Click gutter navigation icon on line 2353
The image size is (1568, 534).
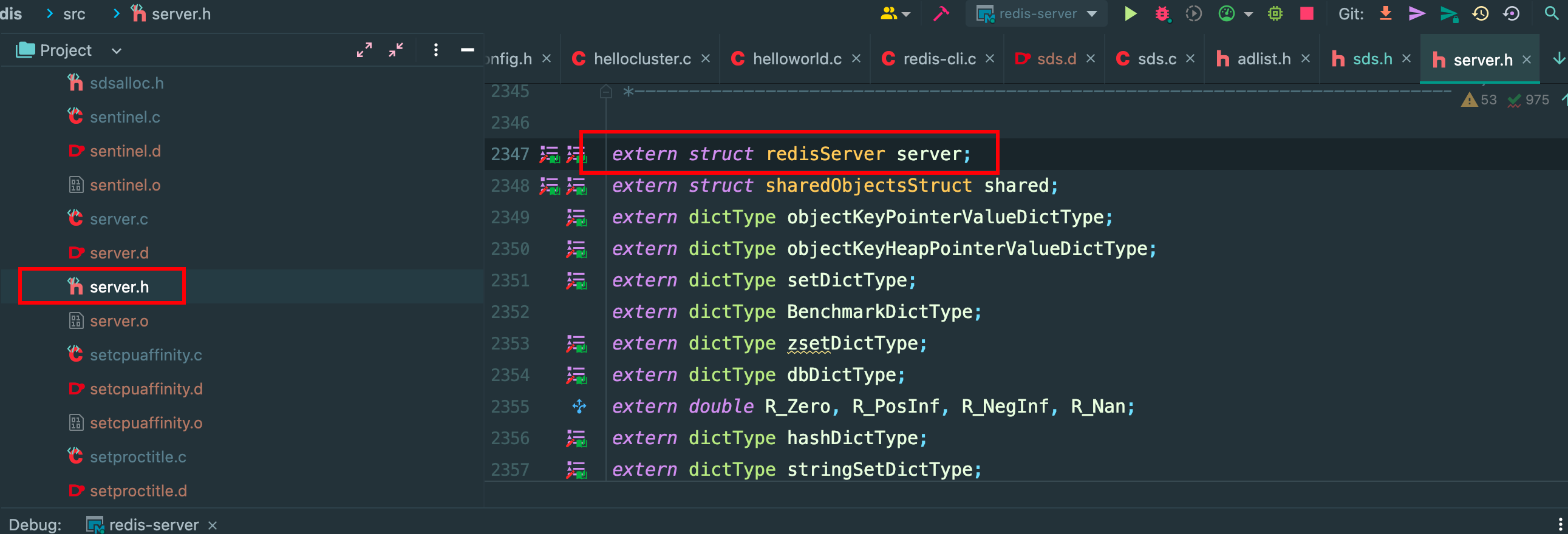pyautogui.click(x=576, y=344)
